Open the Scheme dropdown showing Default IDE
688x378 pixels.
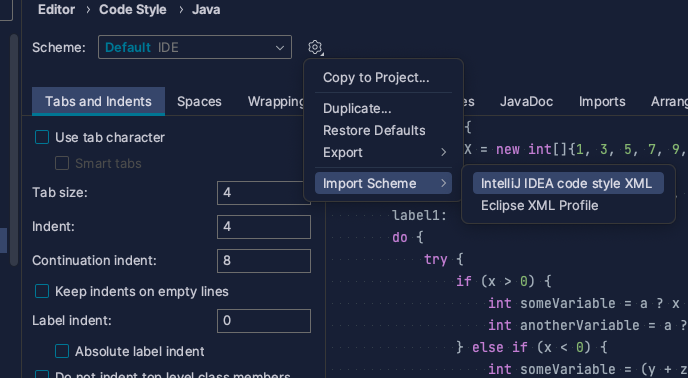click(195, 47)
